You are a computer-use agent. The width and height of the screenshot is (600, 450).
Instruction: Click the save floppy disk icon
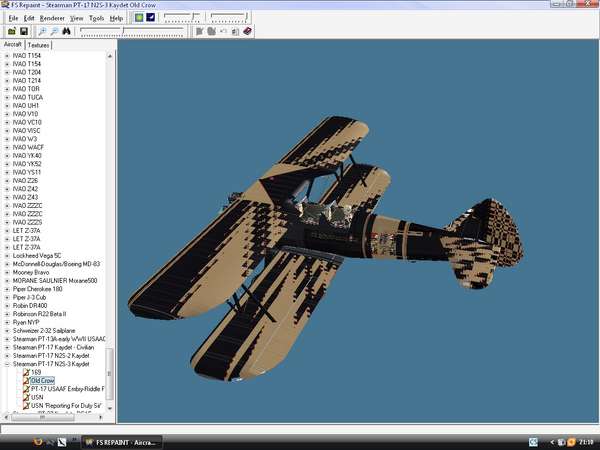tap(24, 31)
